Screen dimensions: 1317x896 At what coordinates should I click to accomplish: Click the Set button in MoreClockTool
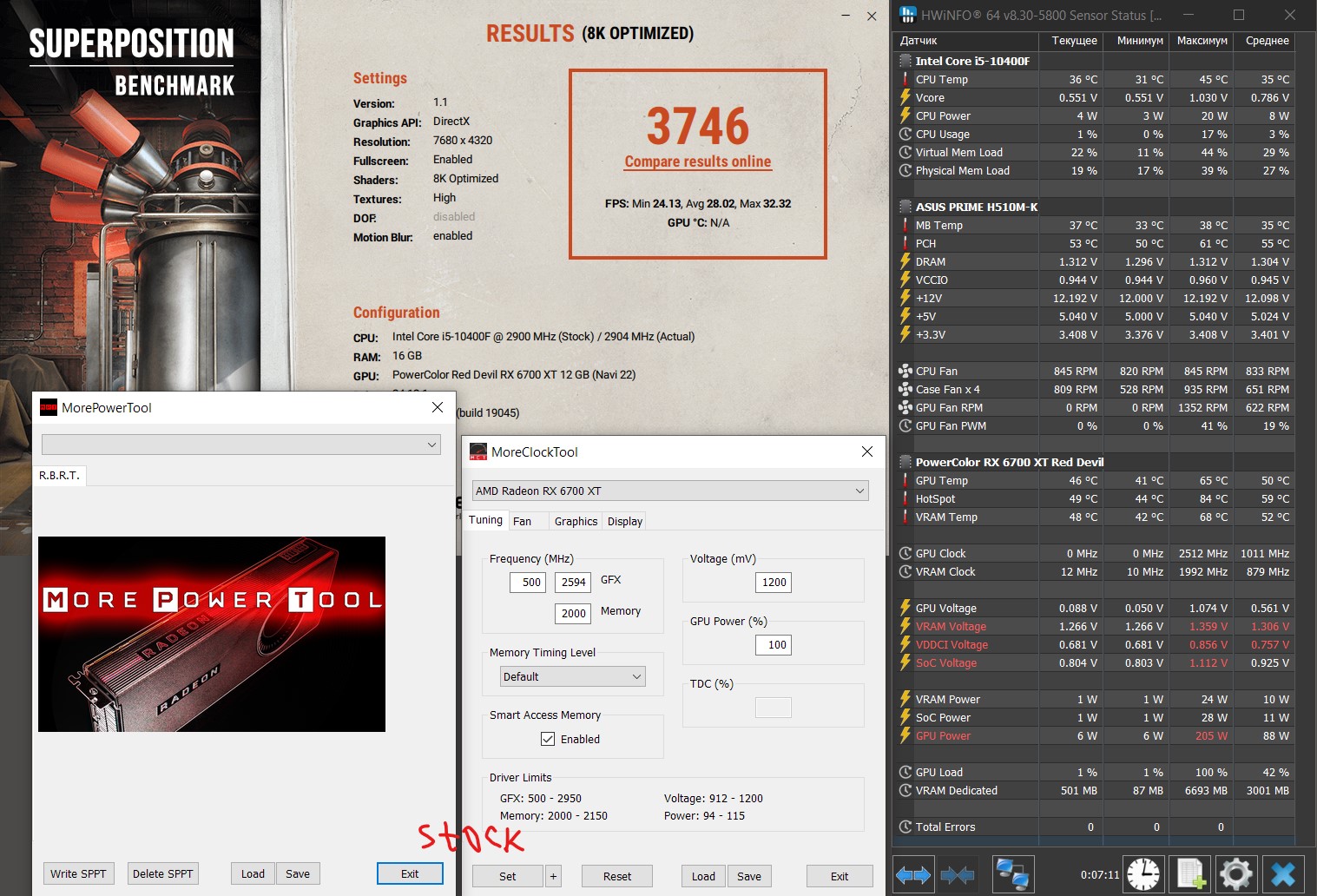(x=508, y=876)
